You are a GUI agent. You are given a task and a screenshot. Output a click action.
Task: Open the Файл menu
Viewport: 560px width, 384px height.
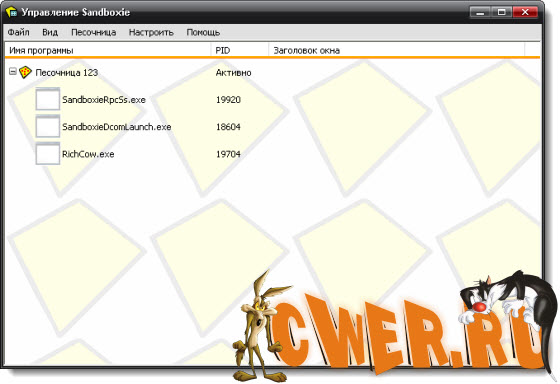pos(19,33)
